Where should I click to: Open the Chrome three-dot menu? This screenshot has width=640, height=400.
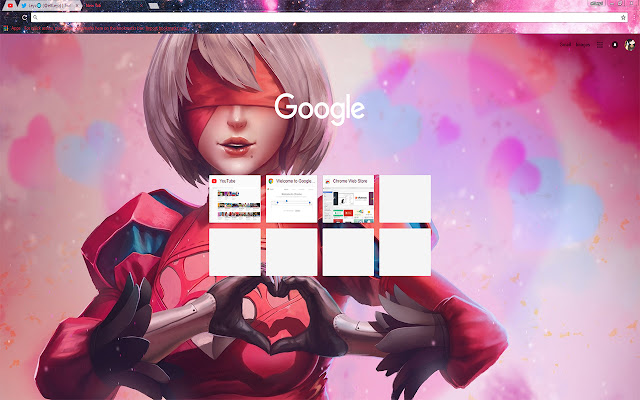coord(634,18)
